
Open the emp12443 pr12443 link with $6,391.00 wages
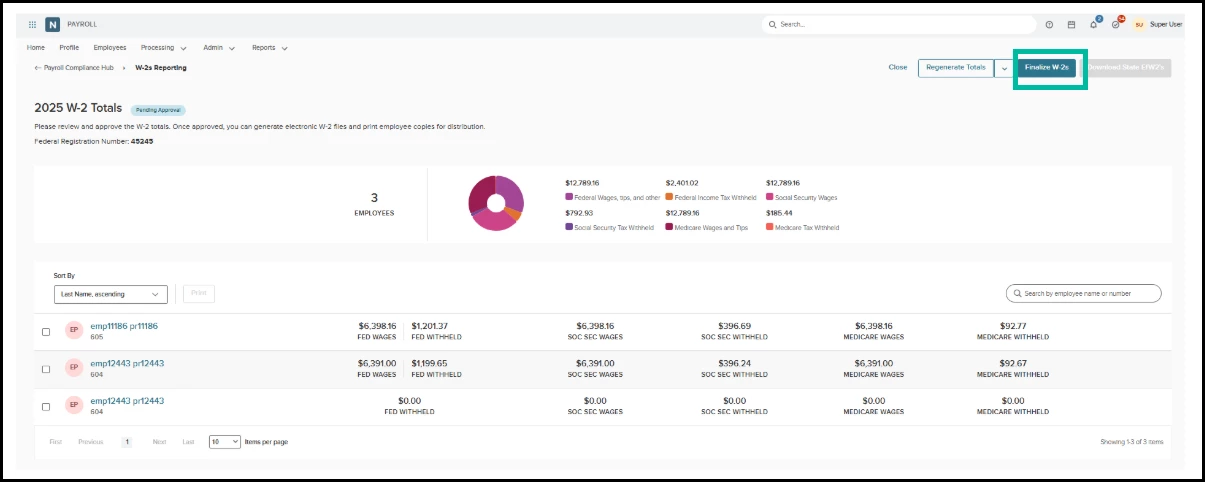pyautogui.click(x=127, y=363)
